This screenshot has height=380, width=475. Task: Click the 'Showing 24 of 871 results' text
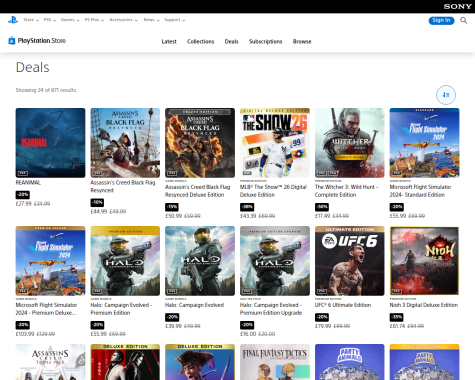tap(46, 90)
